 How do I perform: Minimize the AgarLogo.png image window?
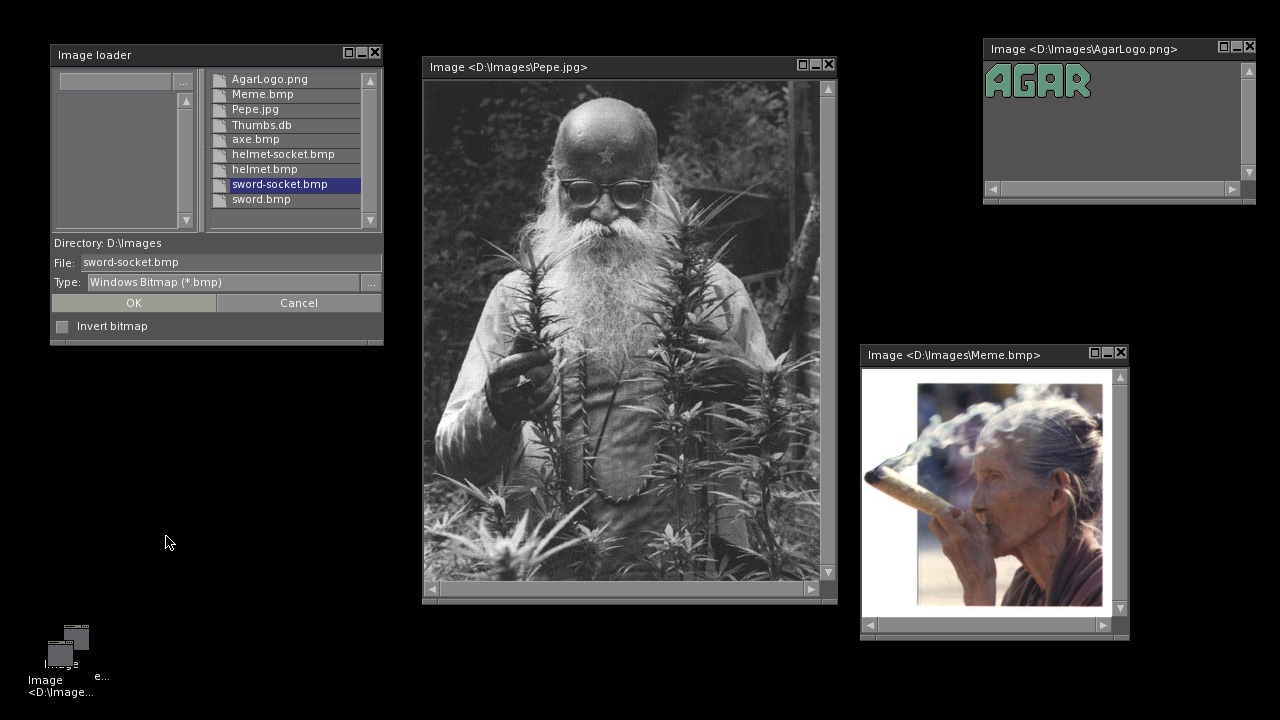click(1236, 47)
